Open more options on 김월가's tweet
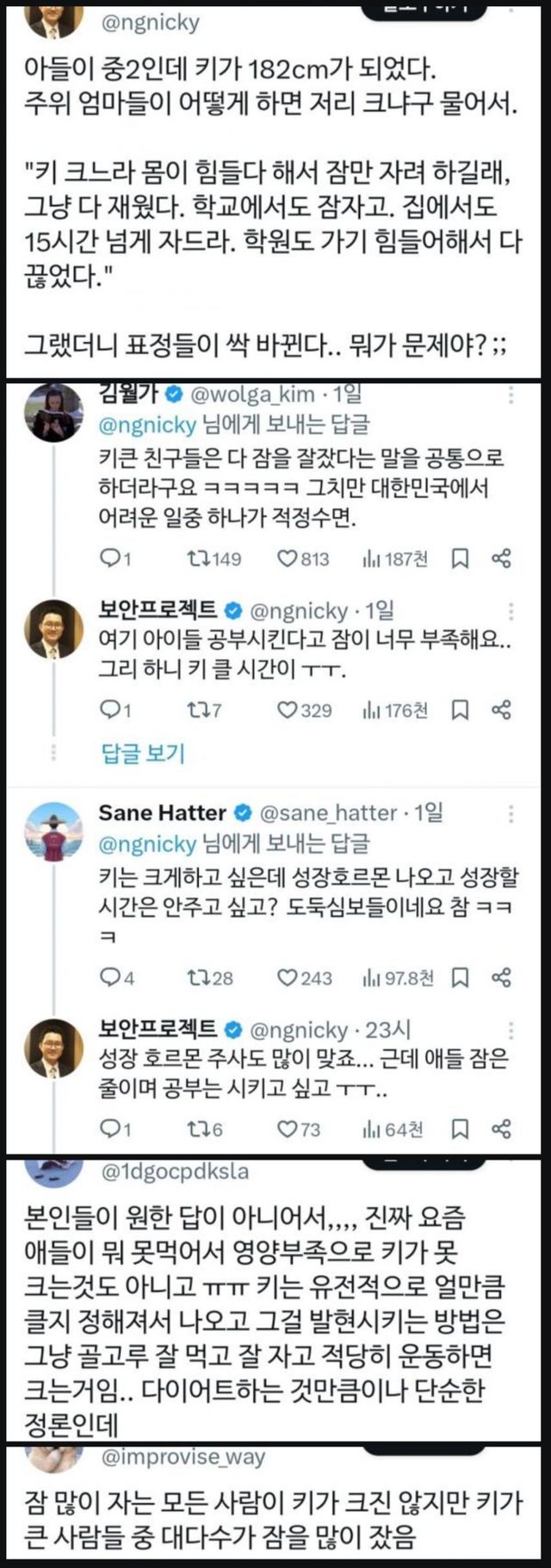The image size is (551, 1568). pyautogui.click(x=511, y=395)
